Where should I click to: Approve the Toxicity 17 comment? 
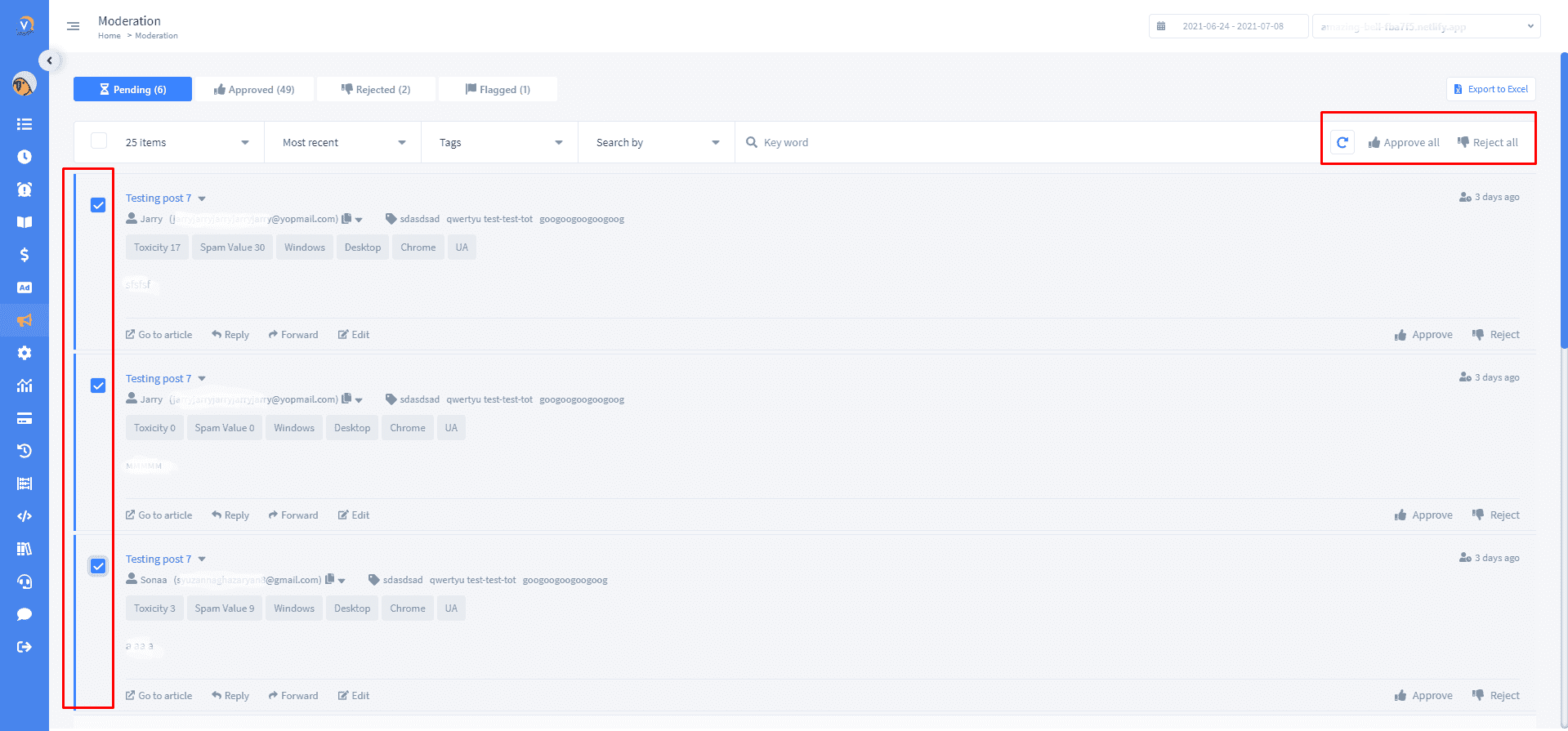click(x=1423, y=335)
